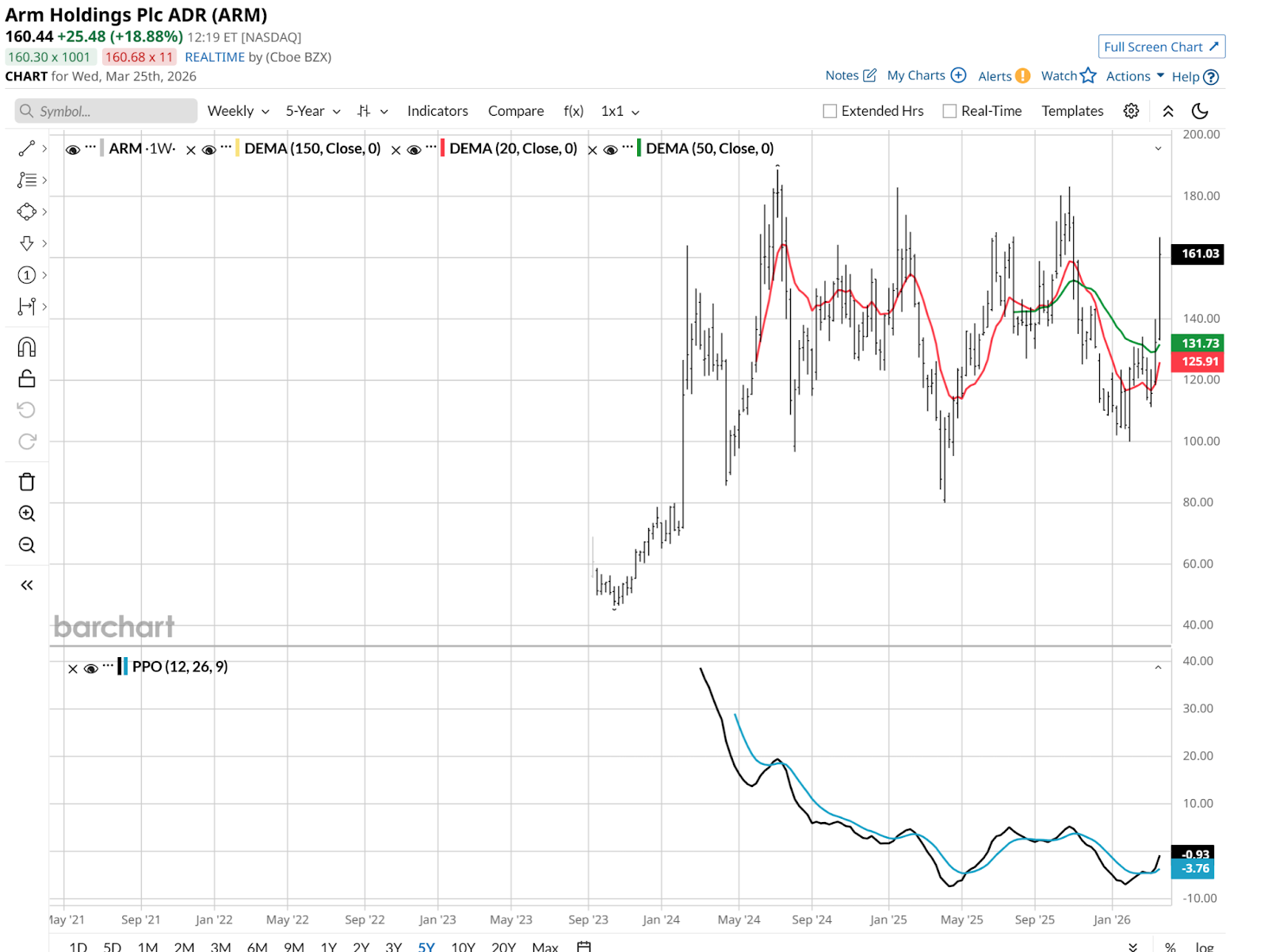1268x952 pixels.
Task: Select the trend line drawing tool
Action: (x=27, y=148)
